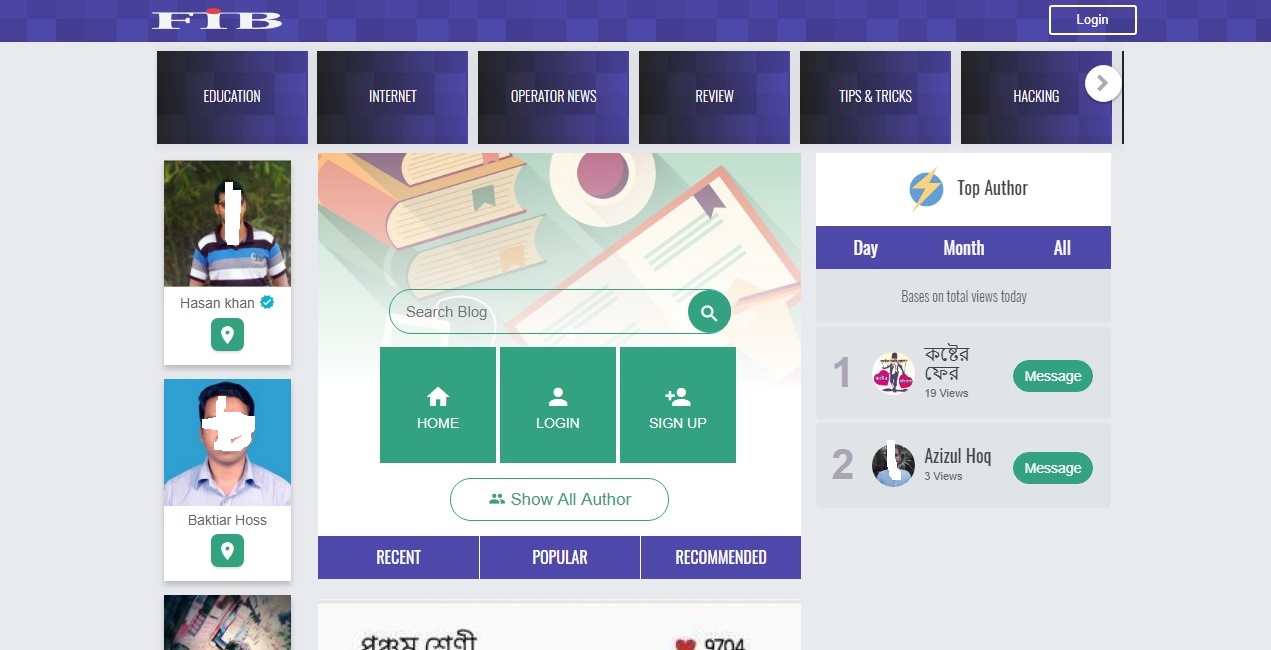Click the lightning bolt Top Author icon
The height and width of the screenshot is (650, 1271).
pos(926,189)
